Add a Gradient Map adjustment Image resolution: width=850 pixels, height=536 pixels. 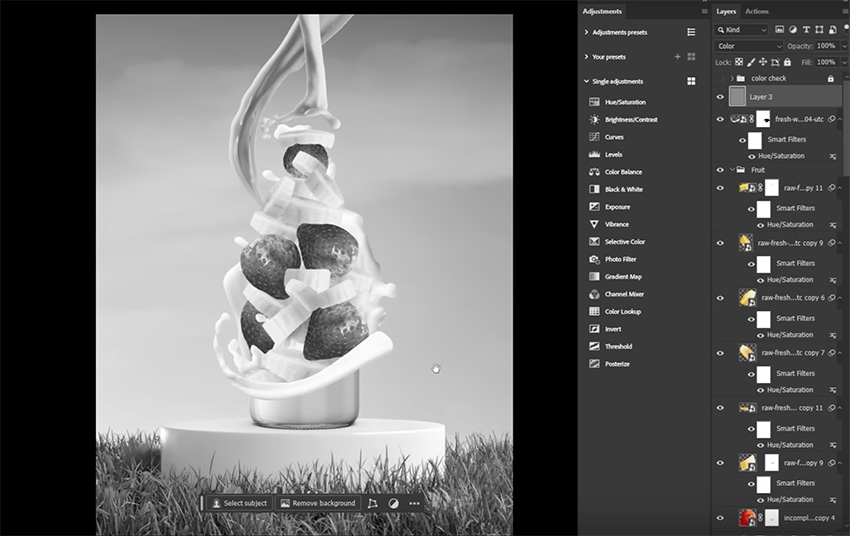[615, 276]
